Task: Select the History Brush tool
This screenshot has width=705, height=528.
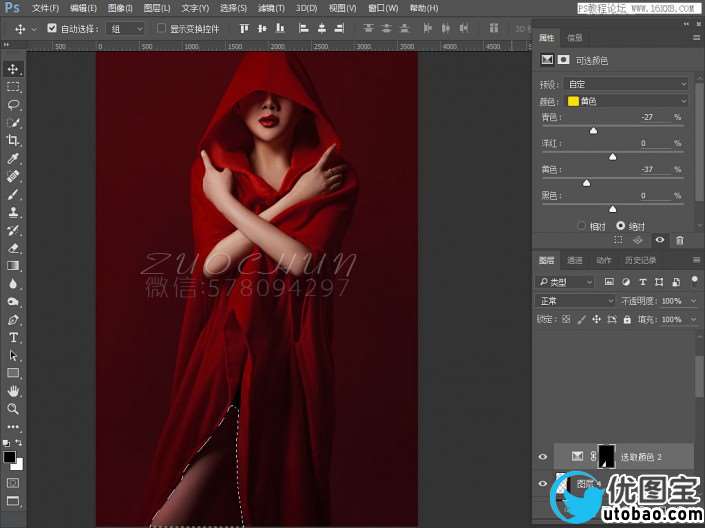Action: [x=13, y=230]
